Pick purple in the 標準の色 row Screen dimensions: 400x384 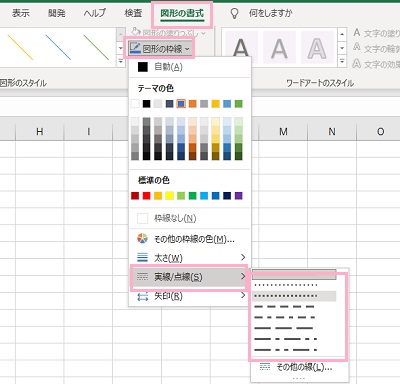[238, 196]
